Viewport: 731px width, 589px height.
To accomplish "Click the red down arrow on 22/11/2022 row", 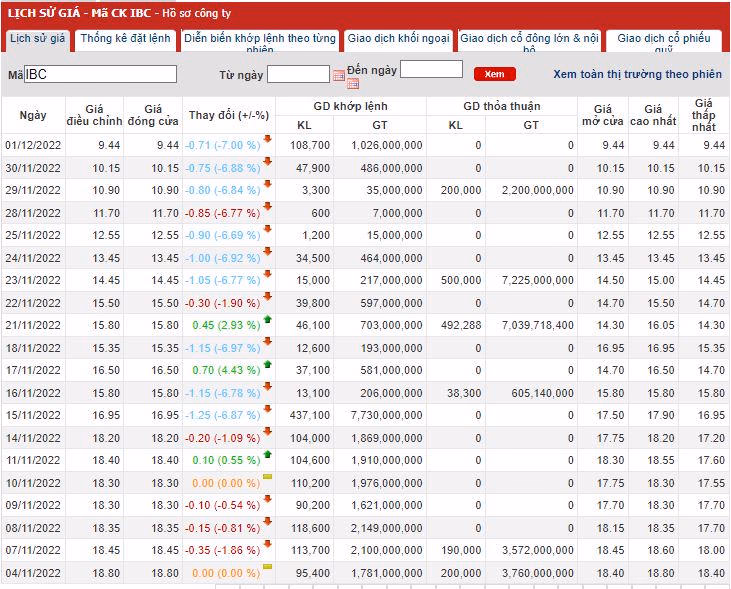I will point(268,297).
